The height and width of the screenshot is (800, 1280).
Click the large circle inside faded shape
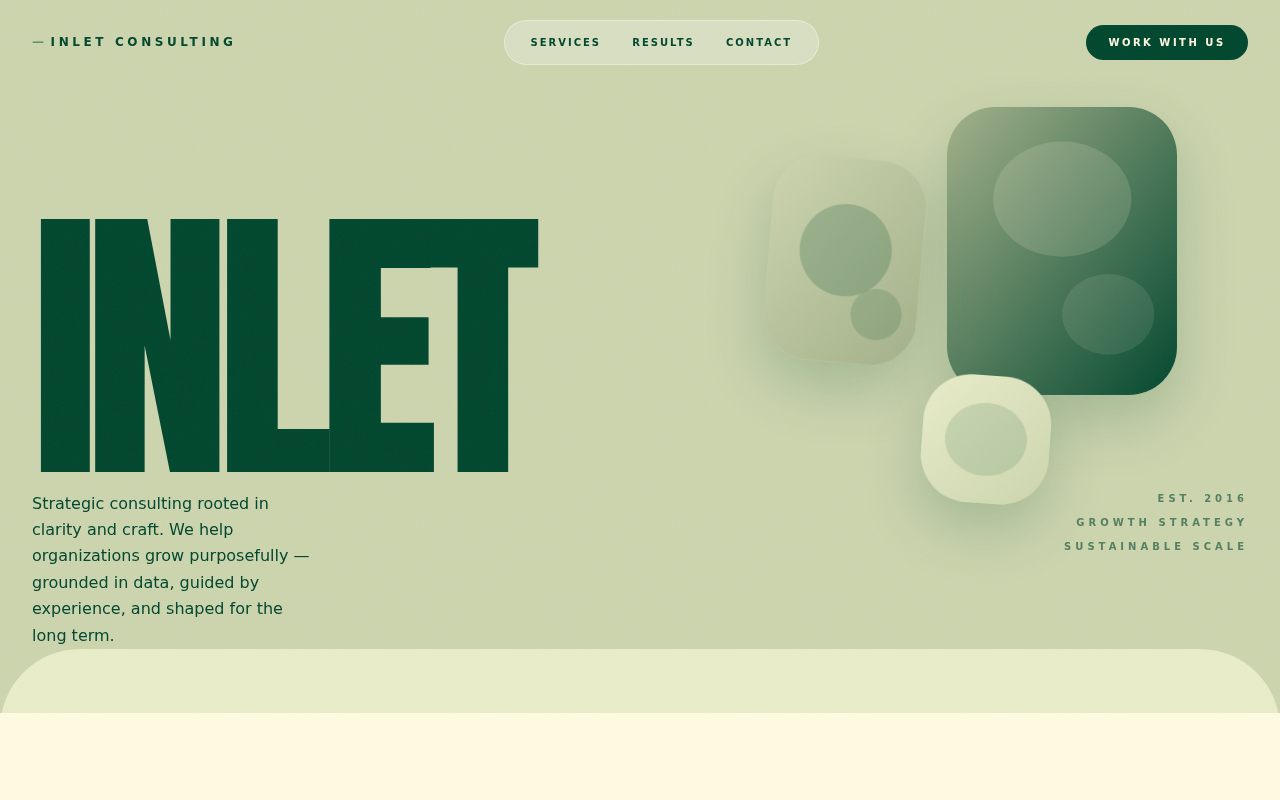846,250
